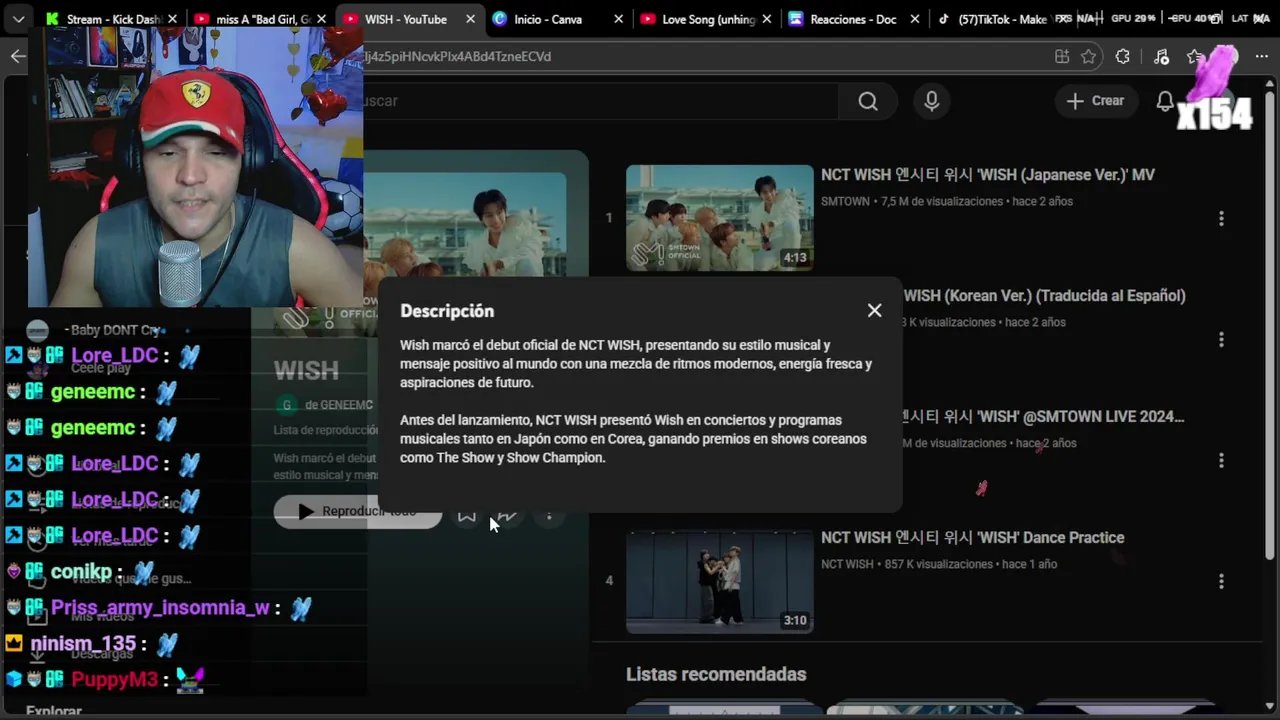Click the YouTube search magnifier button

pos(868,101)
